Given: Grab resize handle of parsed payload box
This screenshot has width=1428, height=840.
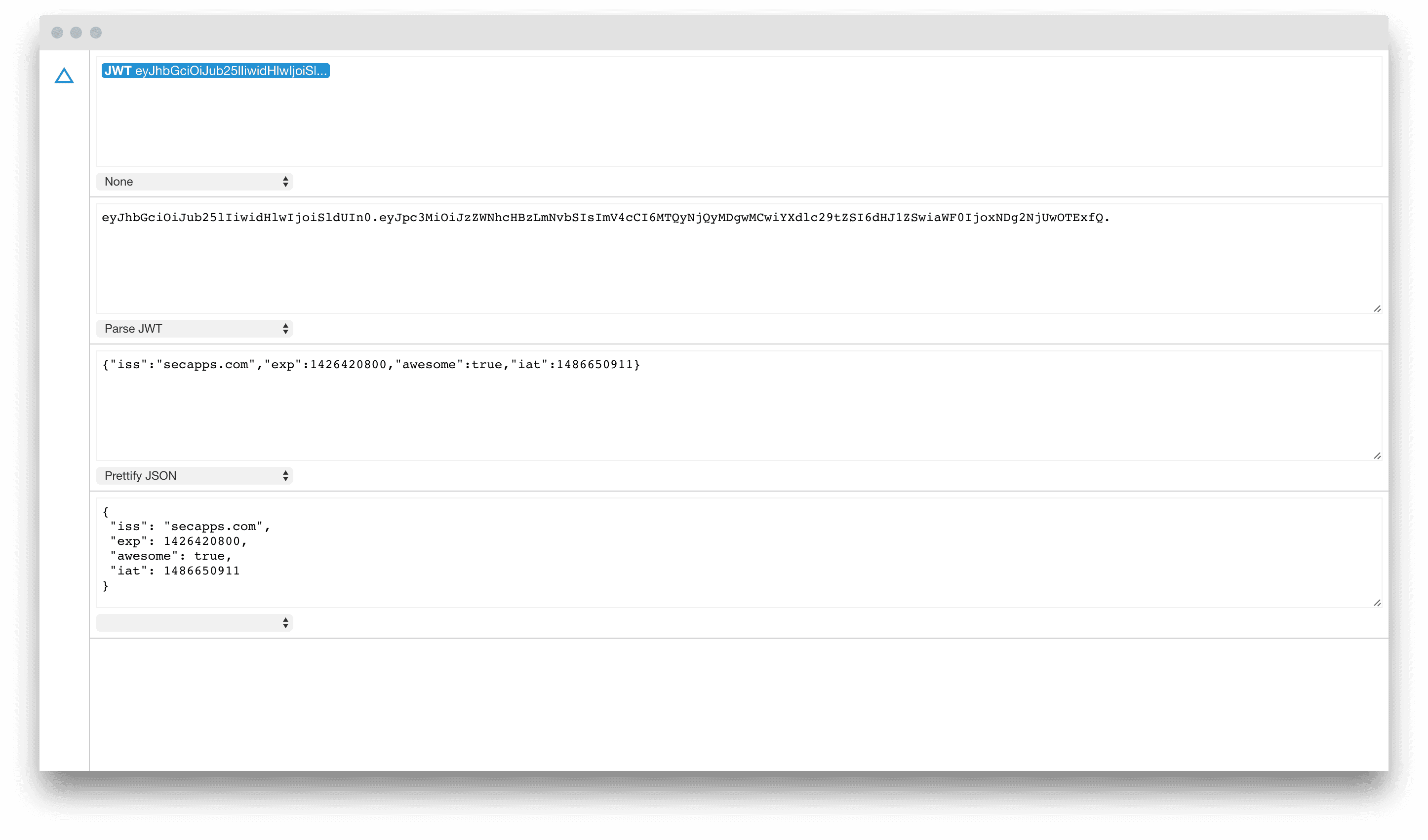Looking at the screenshot, I should coord(1378,456).
